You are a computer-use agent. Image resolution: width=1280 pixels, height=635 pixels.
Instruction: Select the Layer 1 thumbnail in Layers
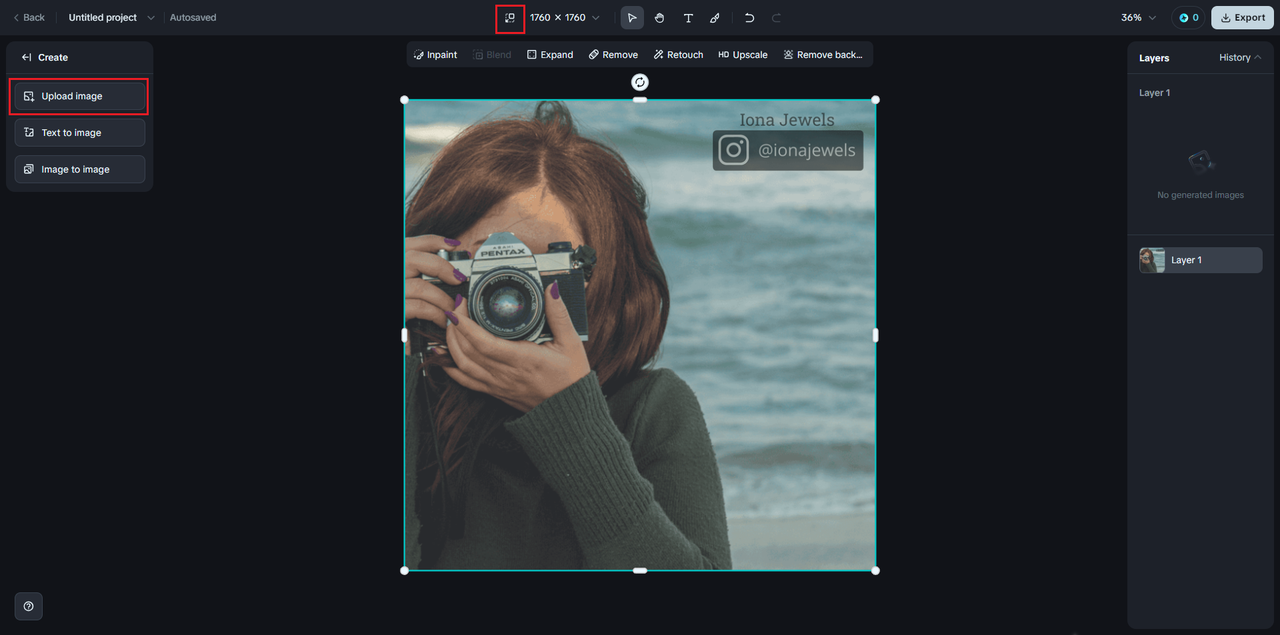pos(1152,260)
